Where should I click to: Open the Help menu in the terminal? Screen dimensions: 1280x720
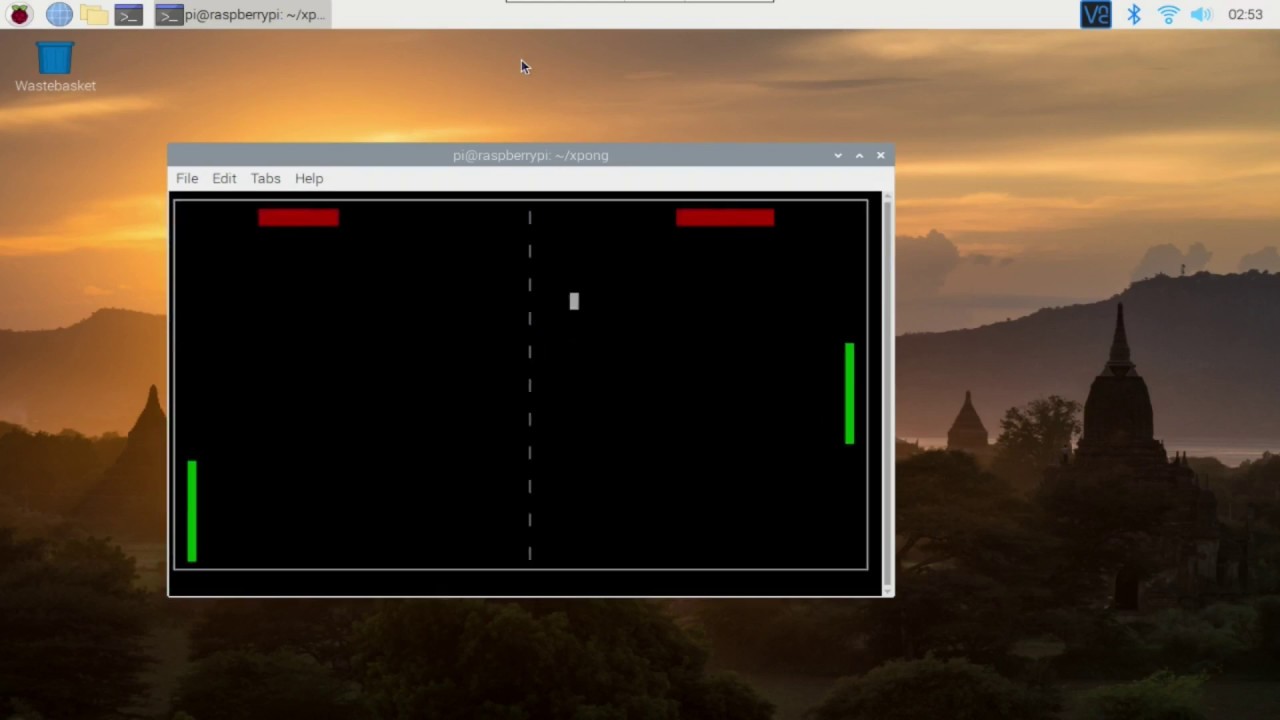tap(309, 178)
